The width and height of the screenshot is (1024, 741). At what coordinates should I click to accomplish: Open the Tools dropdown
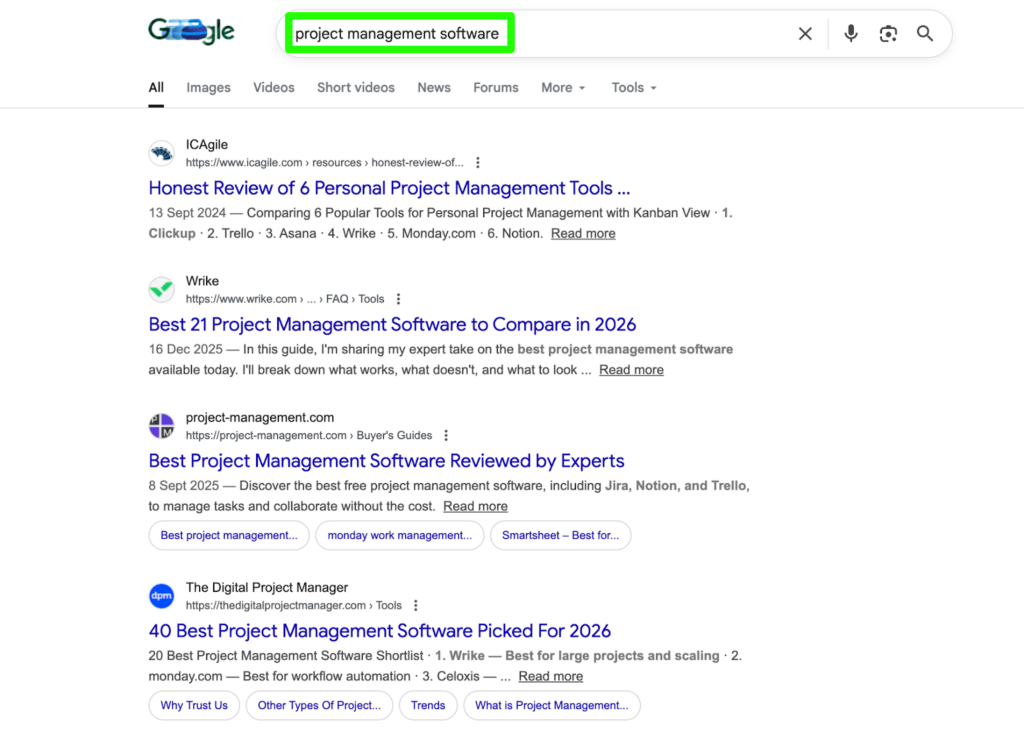pos(632,88)
